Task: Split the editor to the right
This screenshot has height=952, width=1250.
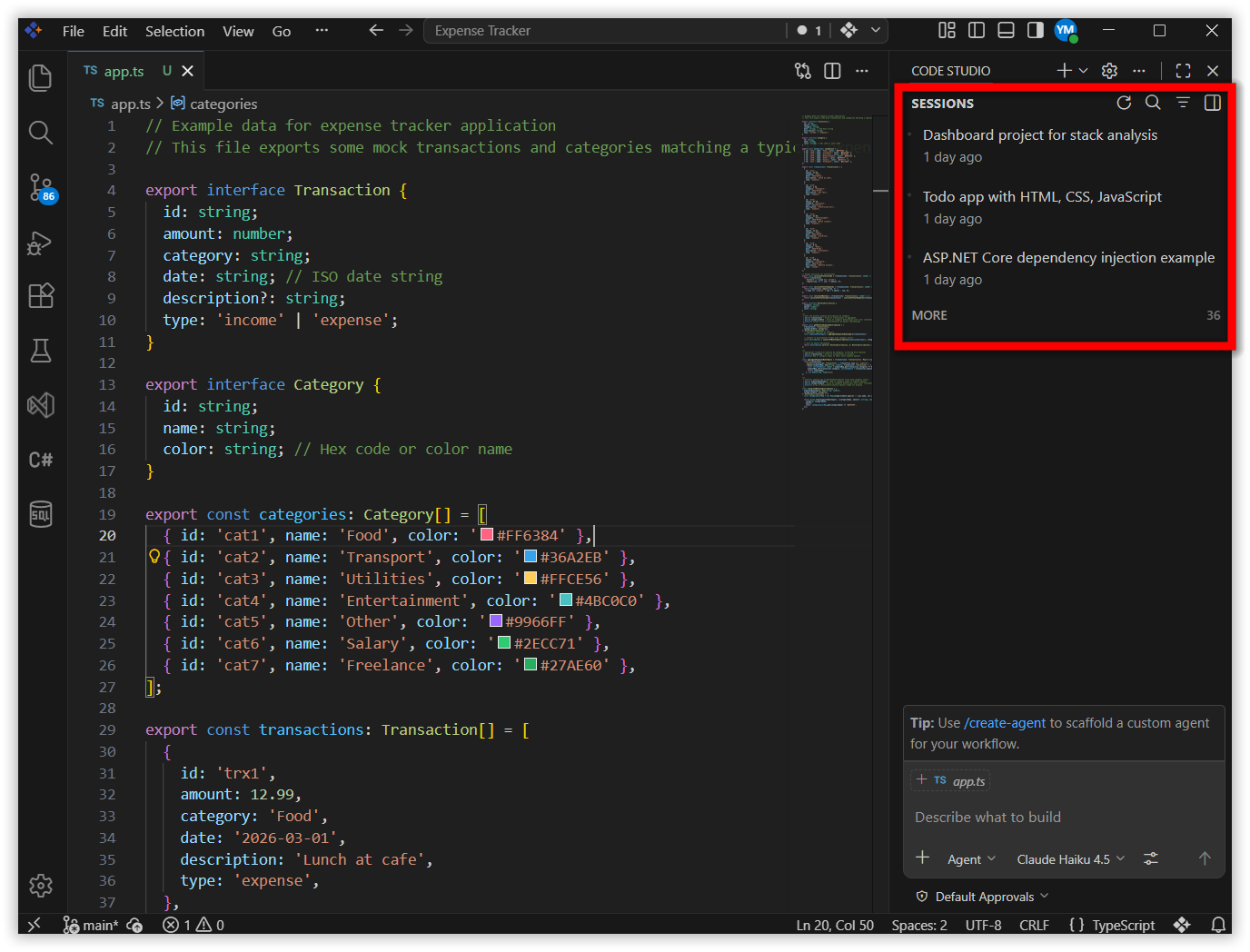Action: tap(832, 71)
